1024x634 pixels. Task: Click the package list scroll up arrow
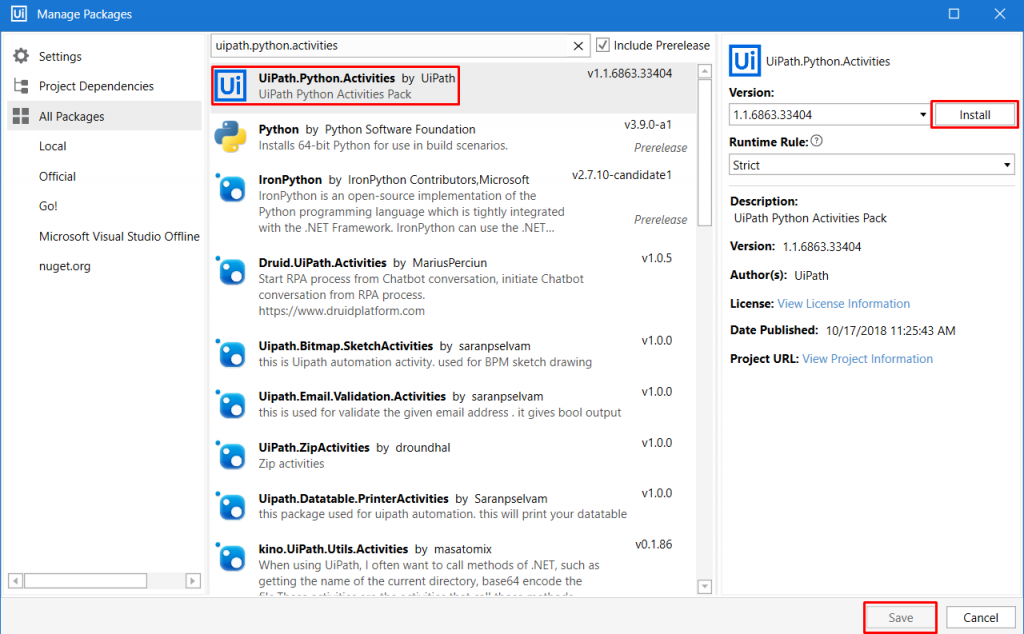click(x=705, y=71)
